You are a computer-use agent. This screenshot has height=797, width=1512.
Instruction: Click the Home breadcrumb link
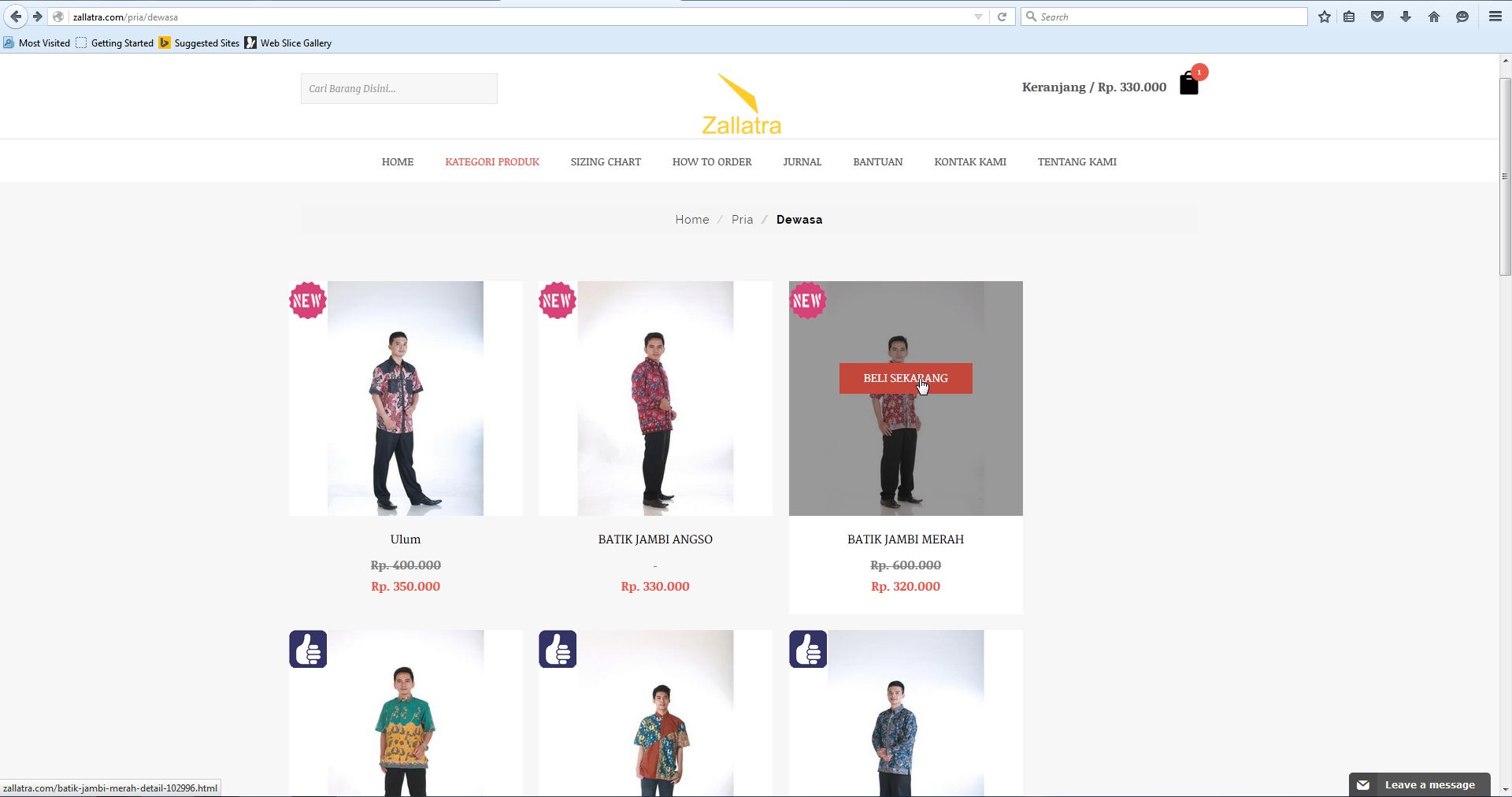point(692,220)
